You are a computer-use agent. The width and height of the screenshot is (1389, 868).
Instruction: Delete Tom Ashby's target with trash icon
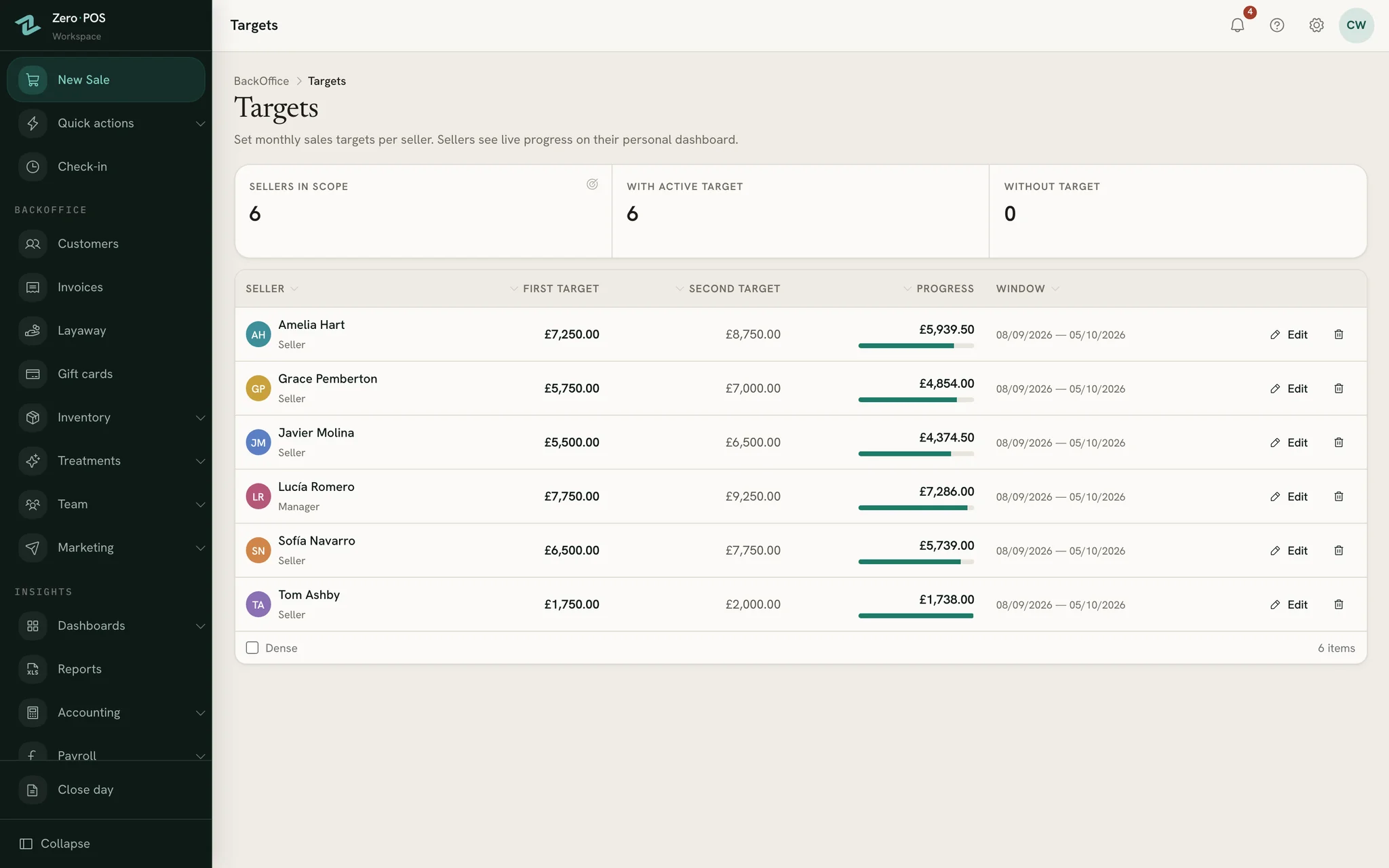point(1339,604)
